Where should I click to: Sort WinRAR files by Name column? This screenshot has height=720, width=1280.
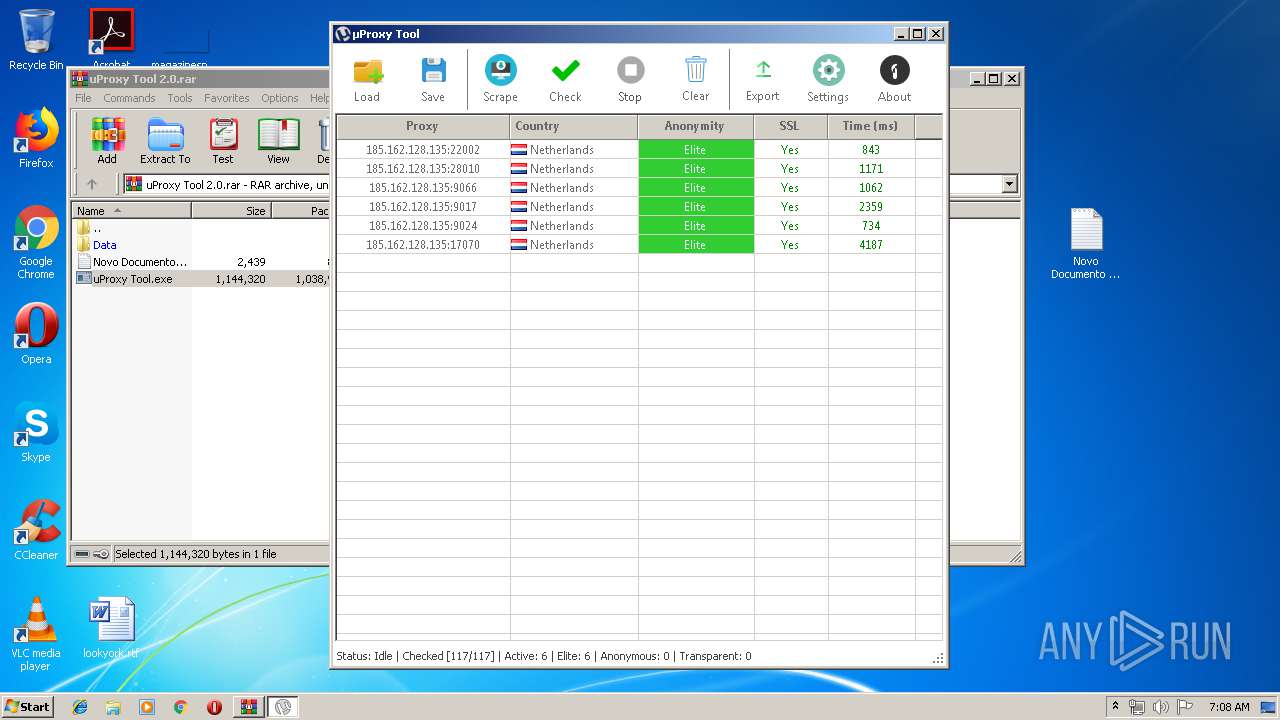[132, 211]
